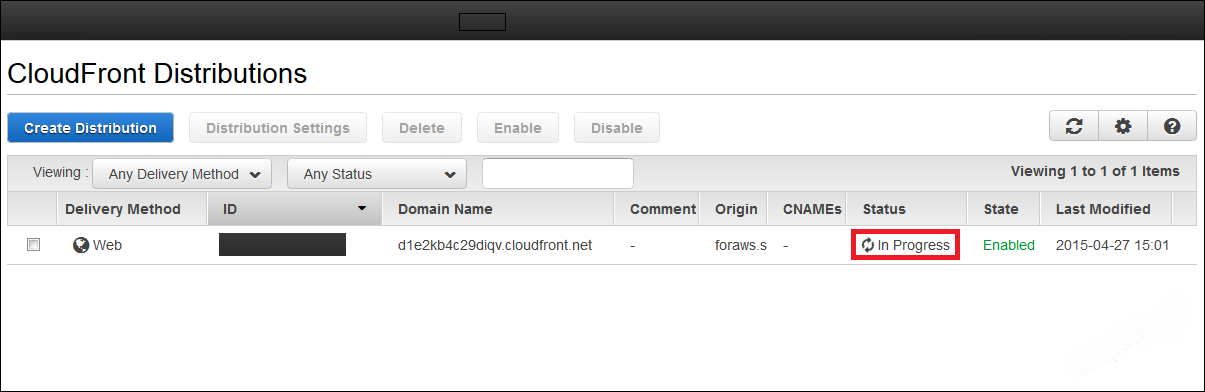
Task: Sort by Delivery Method column header
Action: click(x=123, y=209)
